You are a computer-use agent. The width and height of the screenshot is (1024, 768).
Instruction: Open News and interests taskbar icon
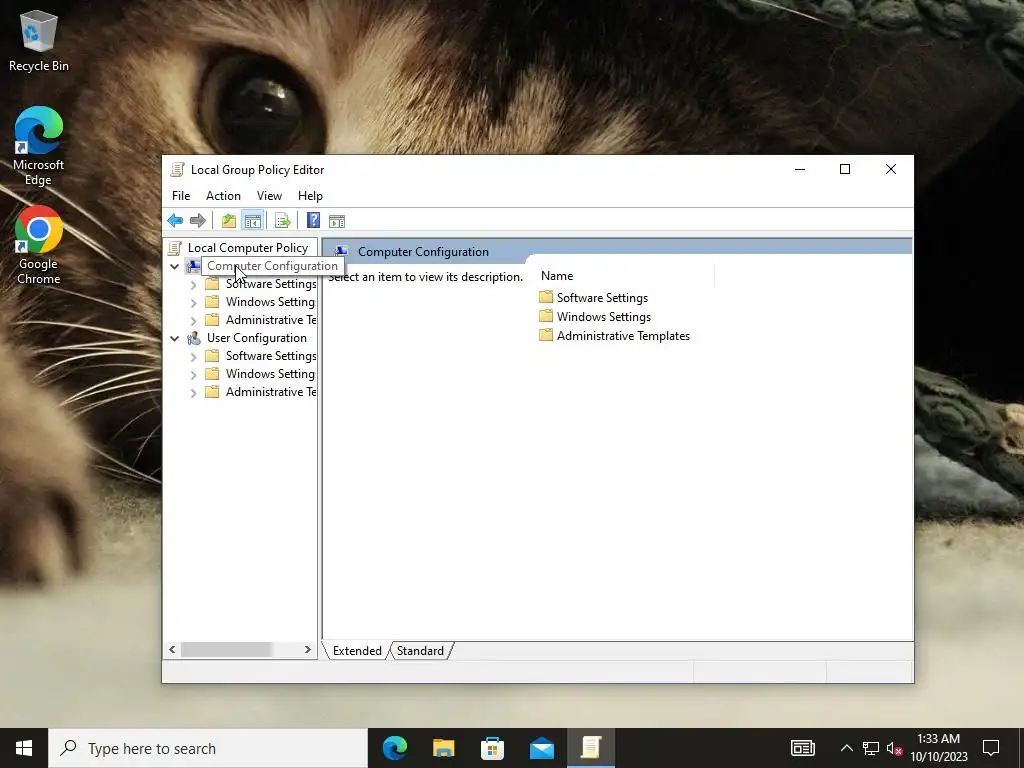click(x=803, y=748)
